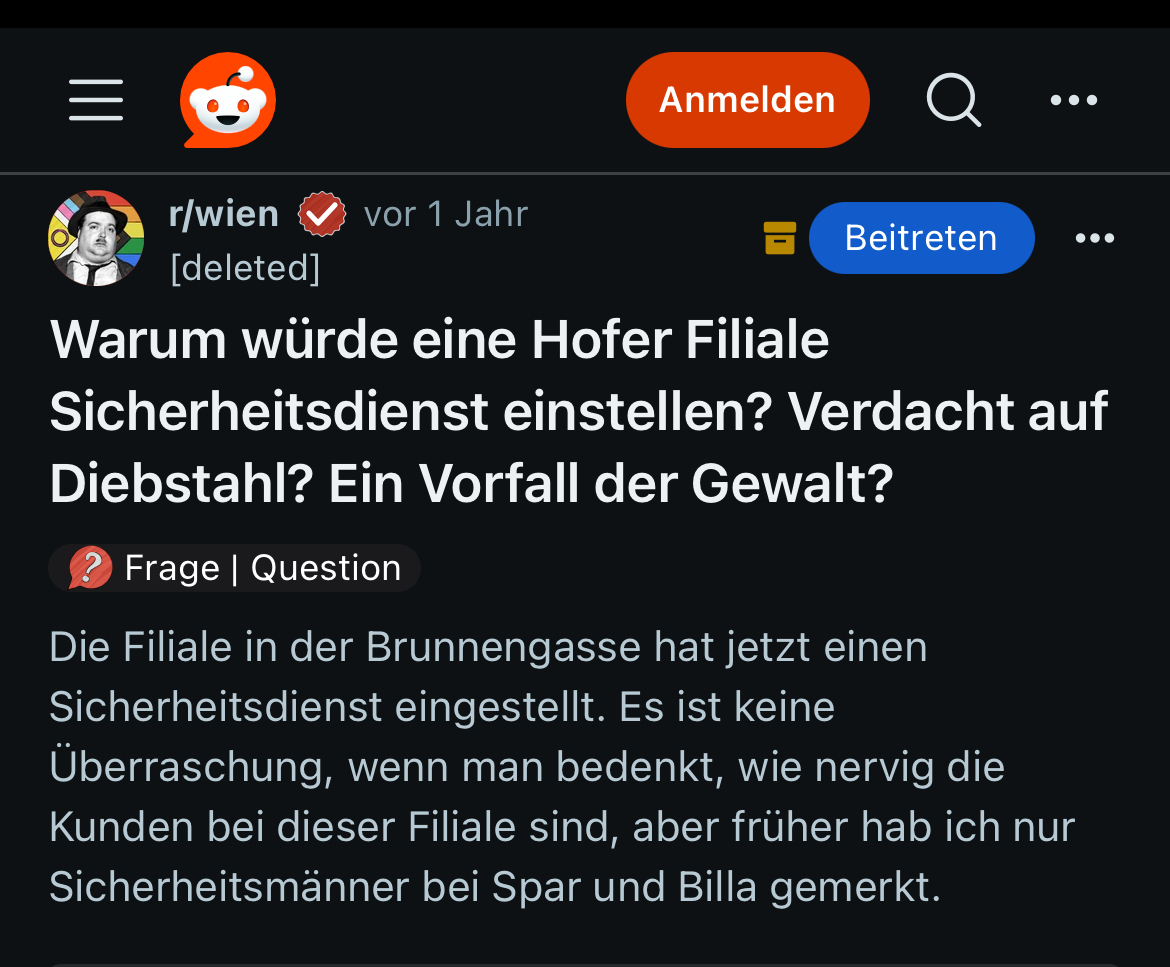Click the yellow archived post icon
1170x967 pixels.
pos(780,238)
